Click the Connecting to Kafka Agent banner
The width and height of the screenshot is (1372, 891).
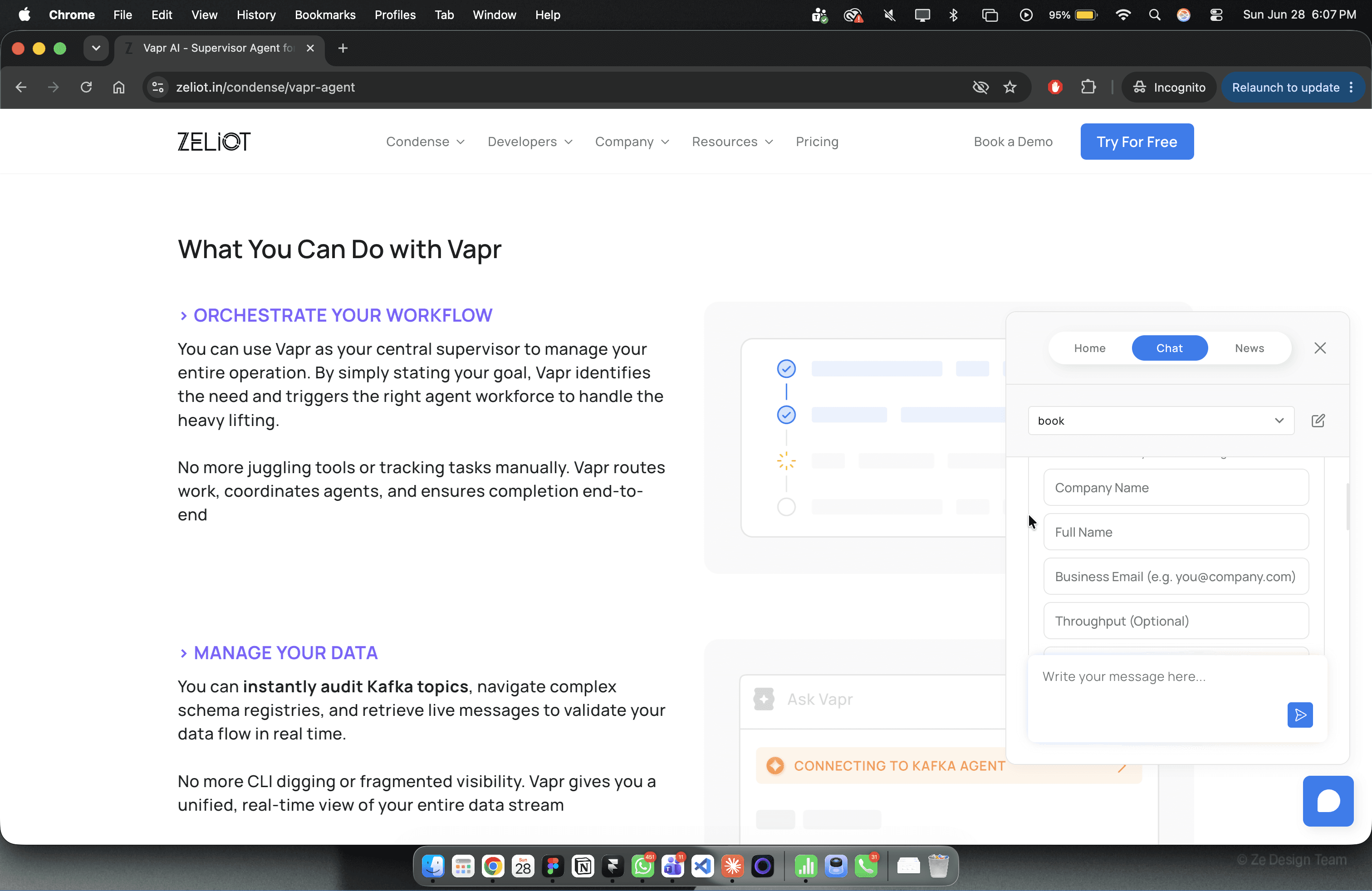(x=948, y=765)
